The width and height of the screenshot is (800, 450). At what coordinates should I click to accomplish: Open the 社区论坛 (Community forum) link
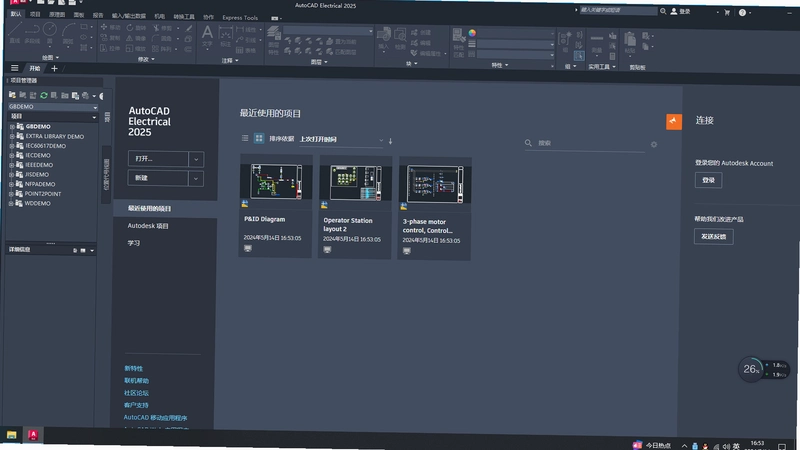click(x=136, y=393)
